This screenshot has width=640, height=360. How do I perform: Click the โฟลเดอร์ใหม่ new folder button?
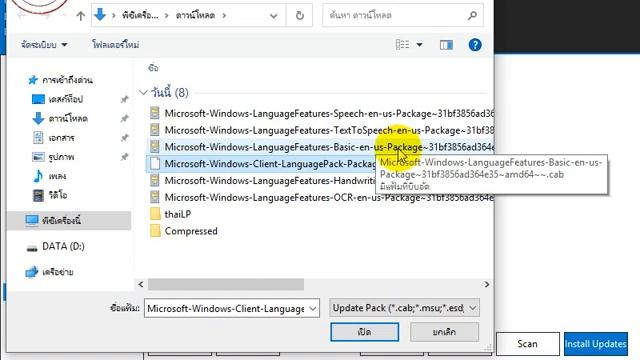click(116, 44)
